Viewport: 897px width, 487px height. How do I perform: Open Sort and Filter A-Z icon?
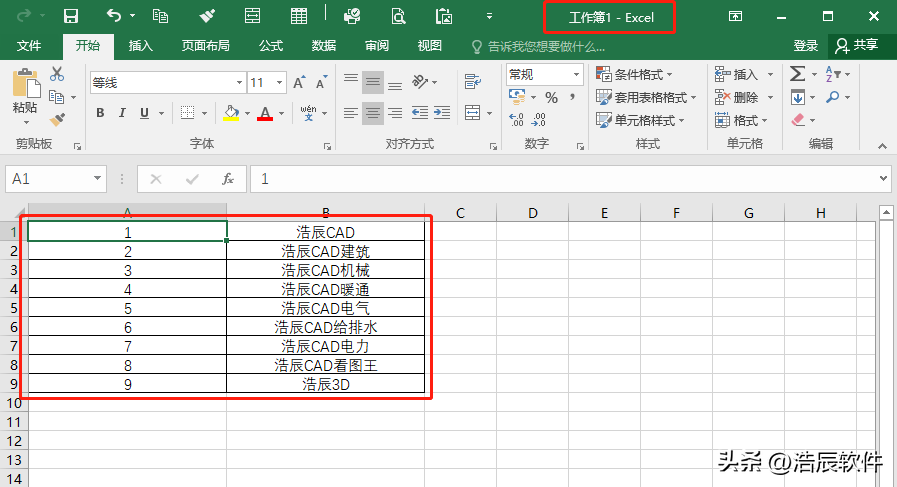coord(832,74)
